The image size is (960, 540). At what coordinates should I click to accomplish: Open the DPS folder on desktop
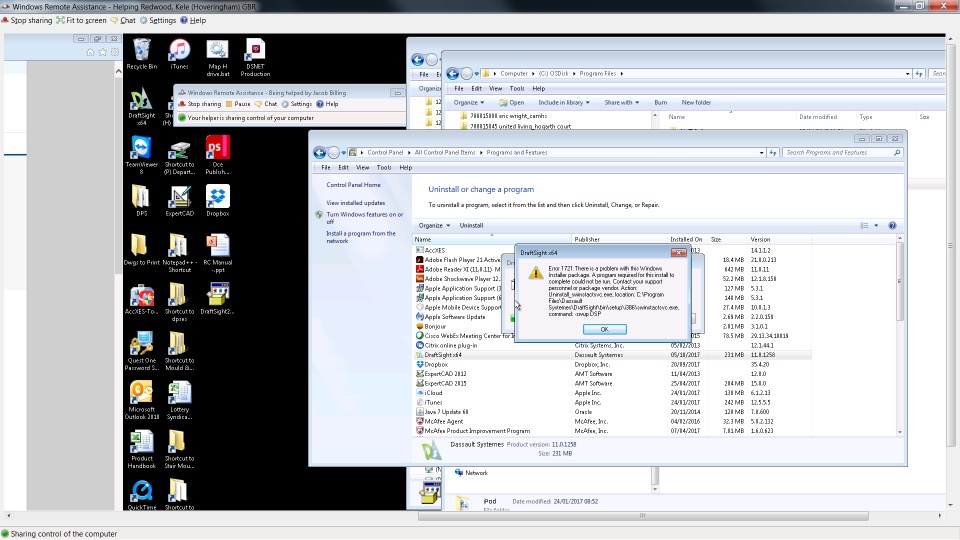coord(141,200)
